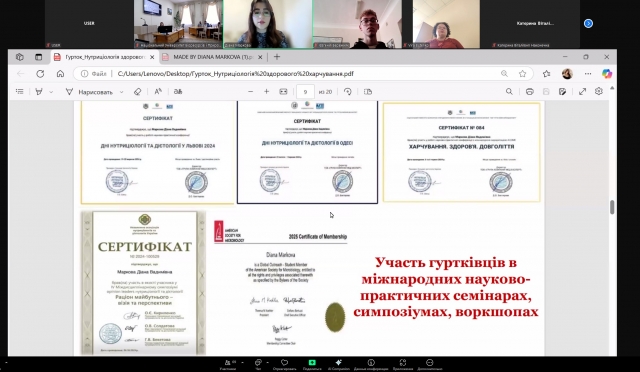Toggle full screen PDF view
Image resolution: width=640 pixels, height=372 pixels.
(x=582, y=91)
